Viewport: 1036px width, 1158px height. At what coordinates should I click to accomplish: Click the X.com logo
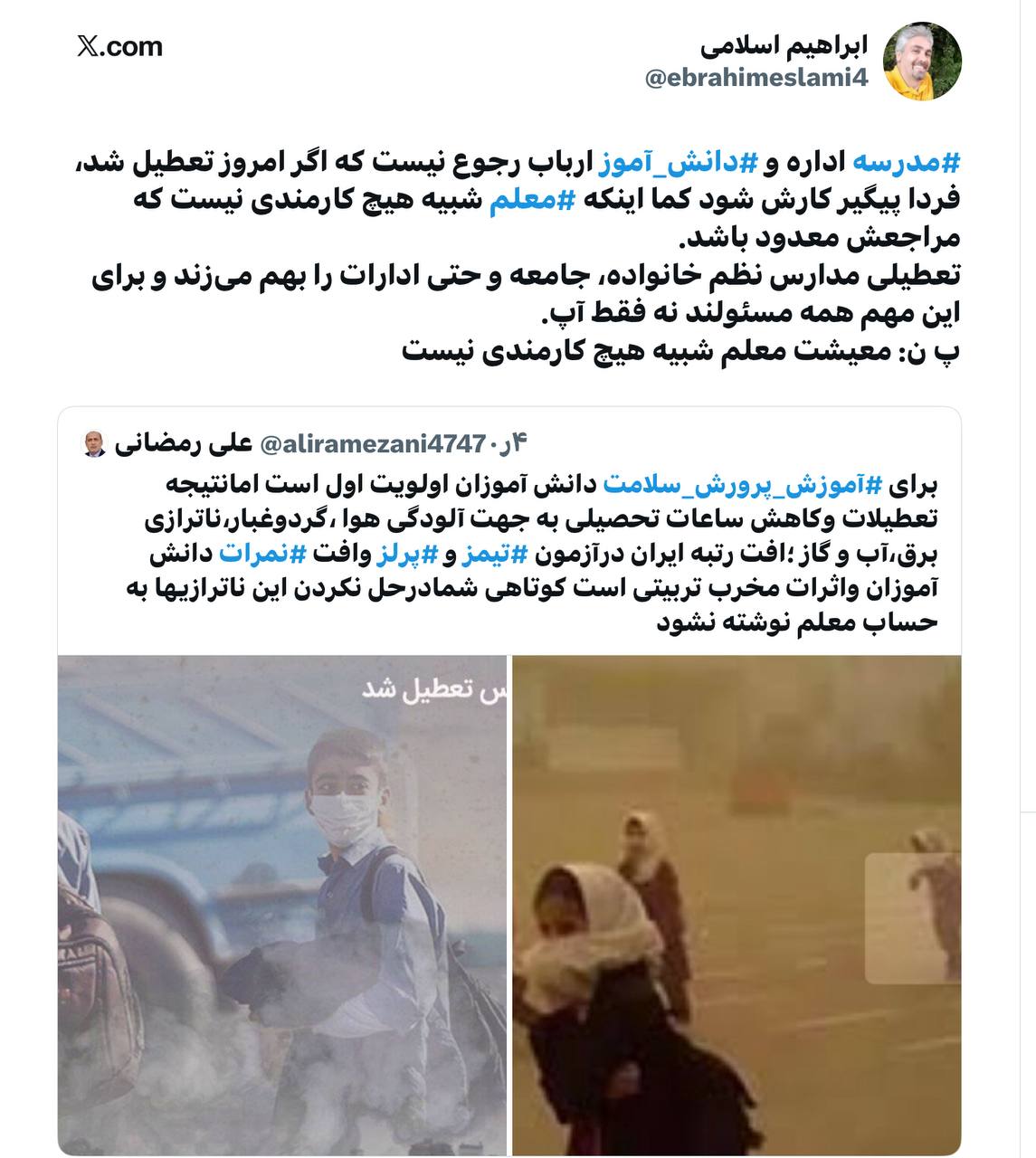(119, 46)
